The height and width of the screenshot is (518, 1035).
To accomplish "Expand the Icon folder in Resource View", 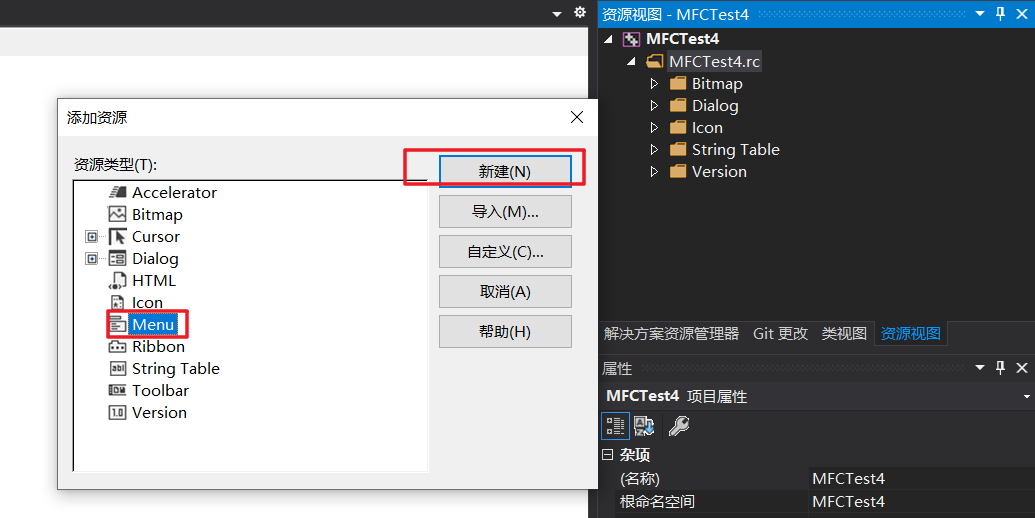I will (x=653, y=127).
